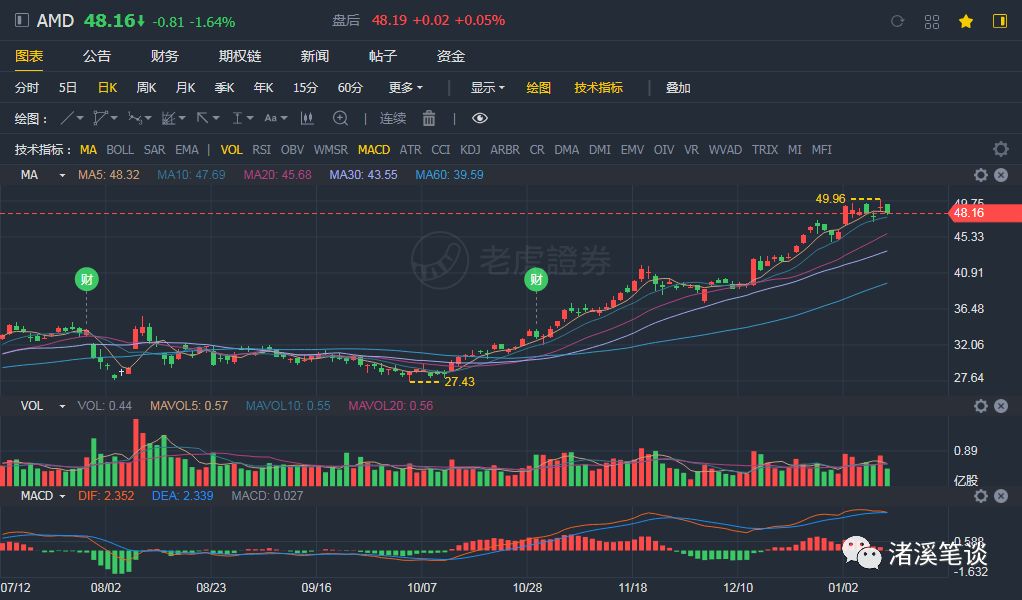Close the MACD indicator panel
Viewport: 1022px width, 600px height.
(x=1001, y=496)
